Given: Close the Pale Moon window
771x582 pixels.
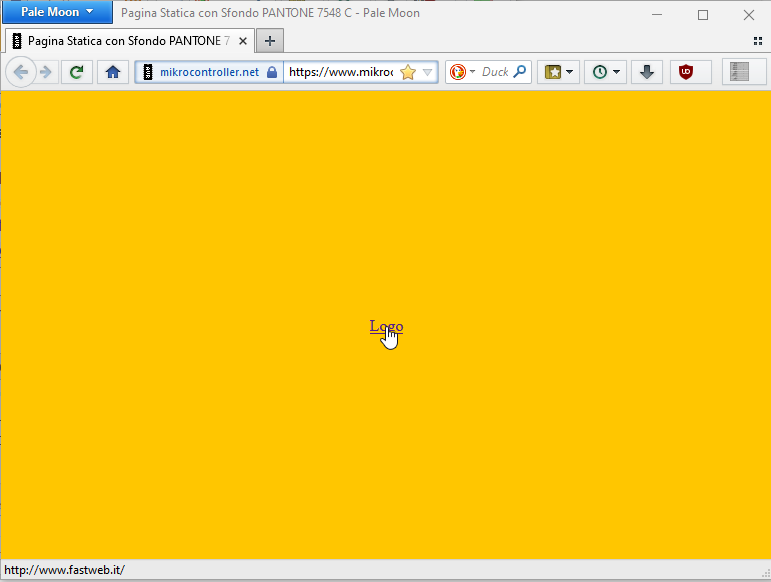Looking at the screenshot, I should coord(749,15).
